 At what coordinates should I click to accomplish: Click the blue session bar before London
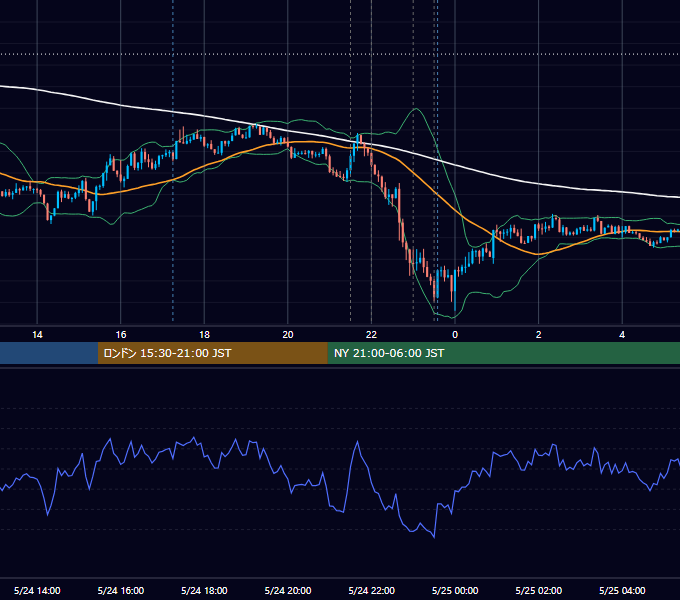(49, 353)
